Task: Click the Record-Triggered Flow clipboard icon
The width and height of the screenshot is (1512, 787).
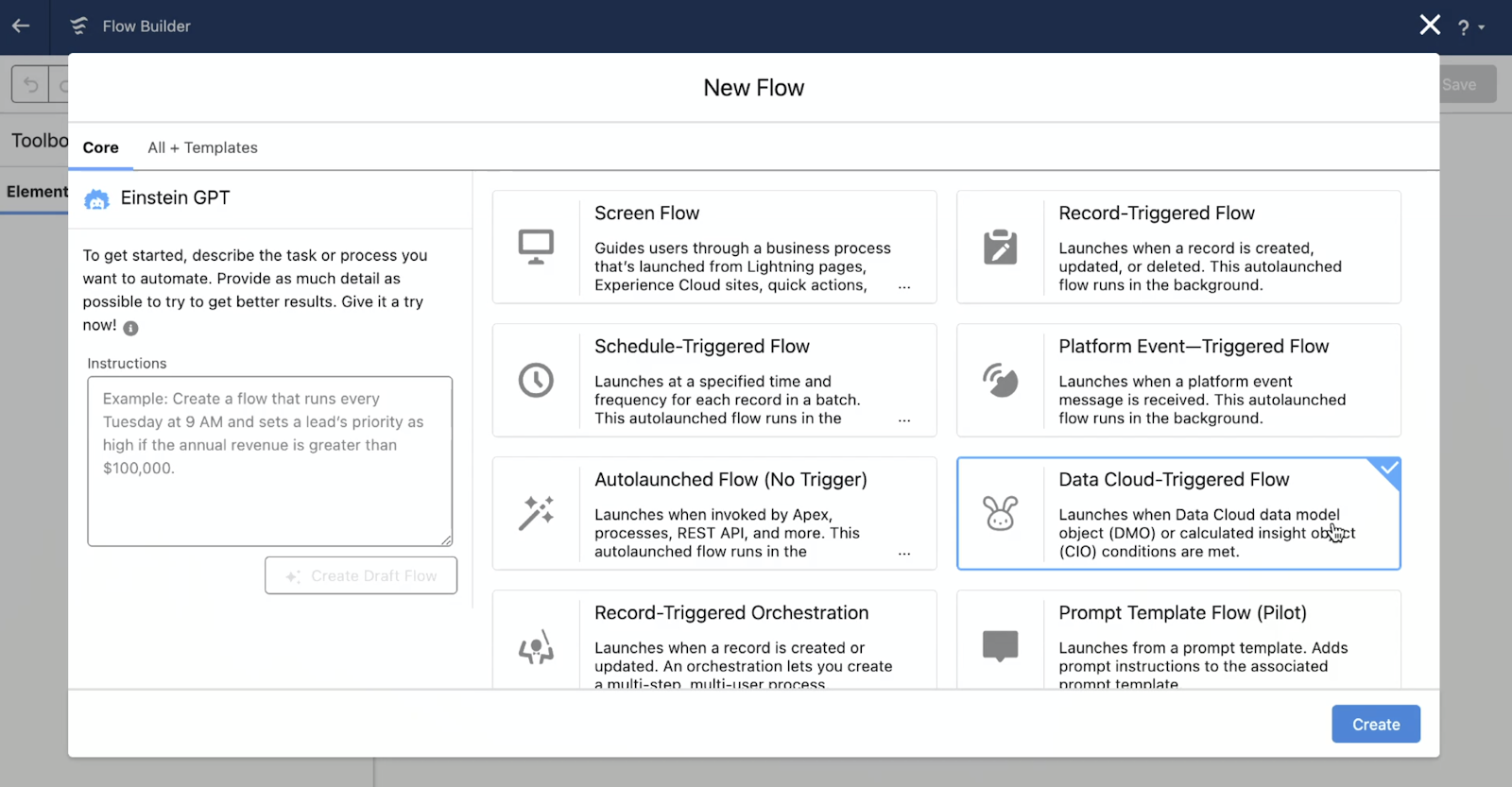Action: [x=1000, y=247]
